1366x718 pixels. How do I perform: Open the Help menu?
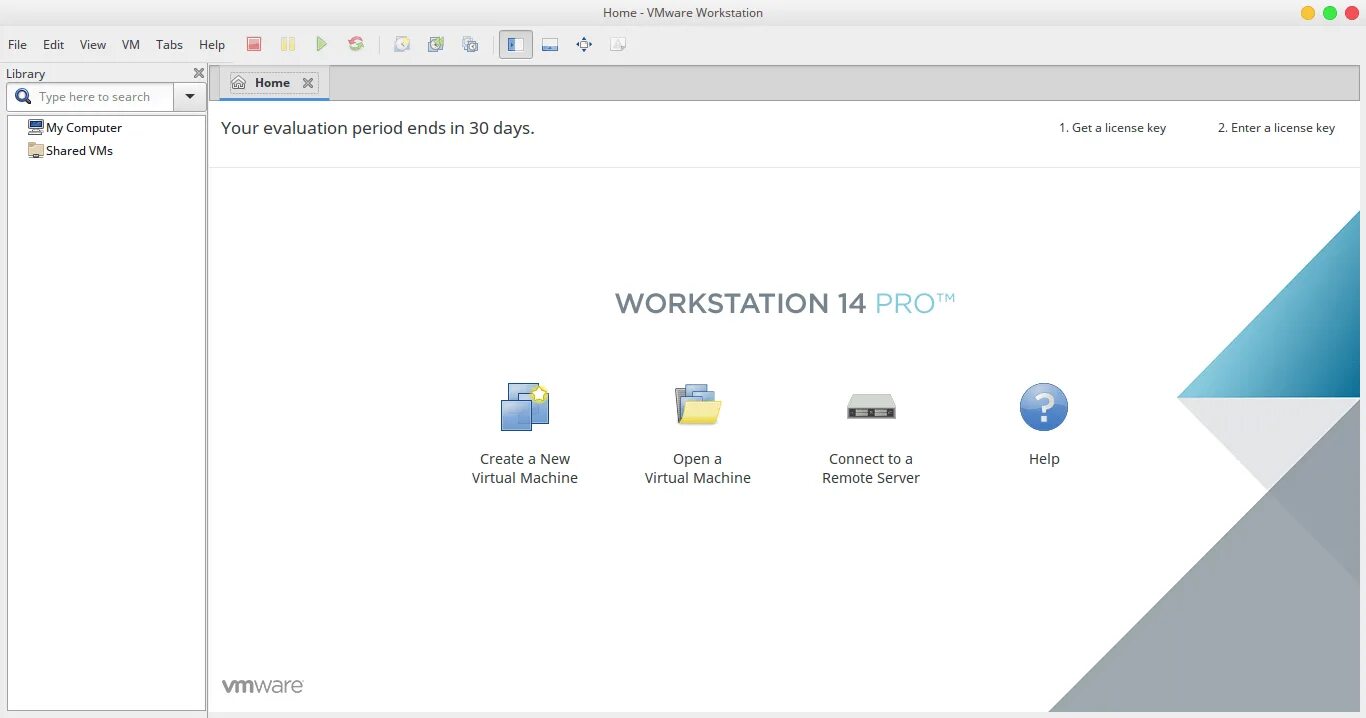click(212, 44)
